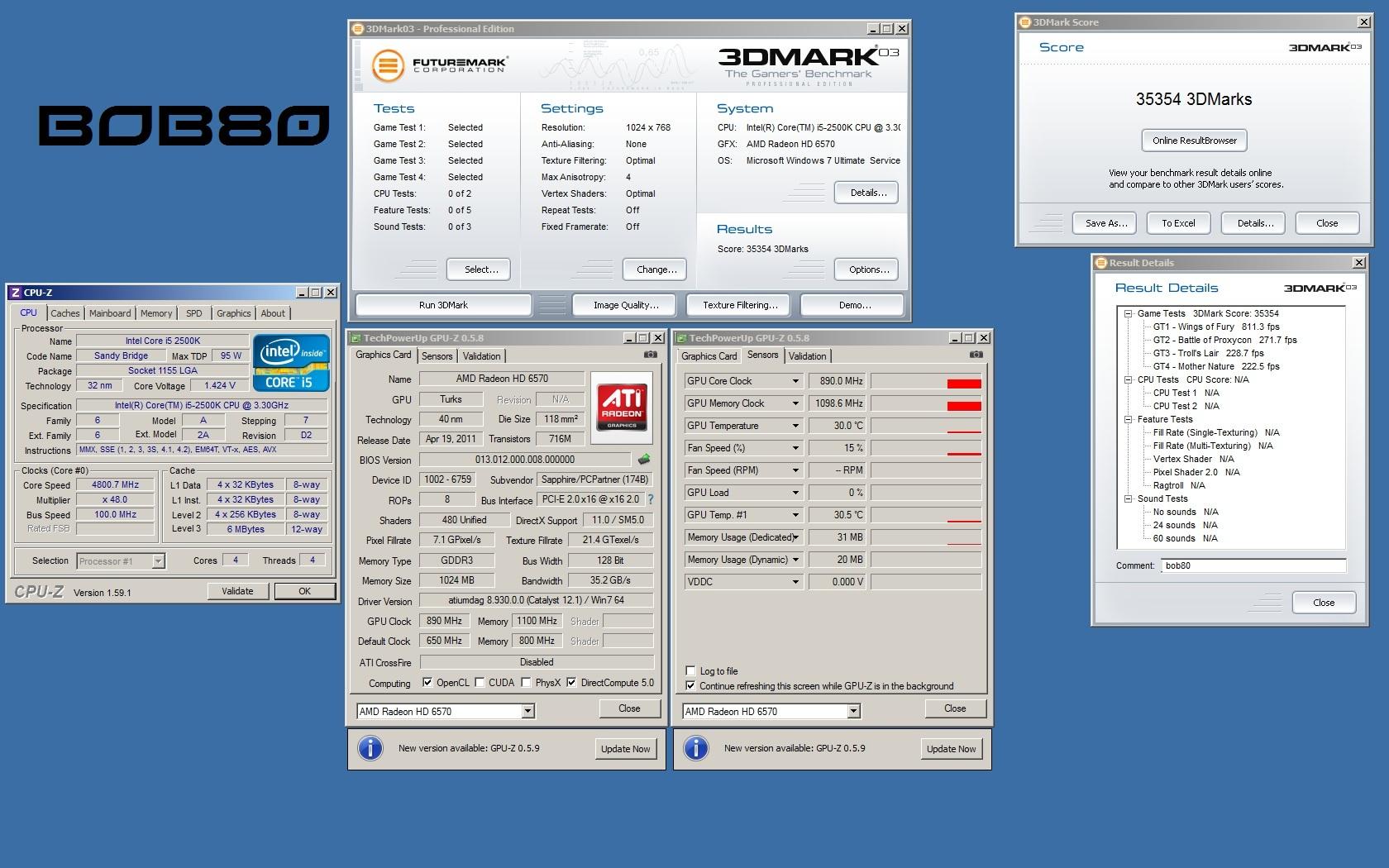Click the left update info icon
The height and width of the screenshot is (868, 1389).
tap(370, 748)
